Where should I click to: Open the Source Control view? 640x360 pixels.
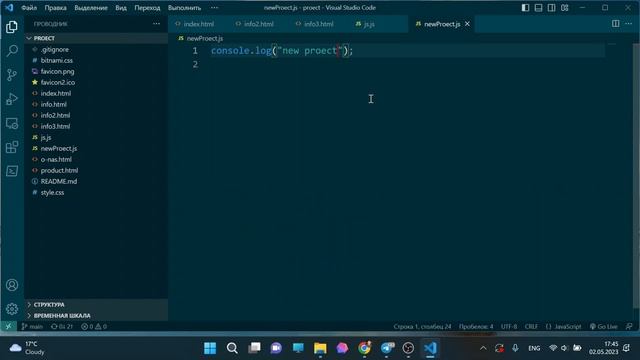[x=12, y=75]
